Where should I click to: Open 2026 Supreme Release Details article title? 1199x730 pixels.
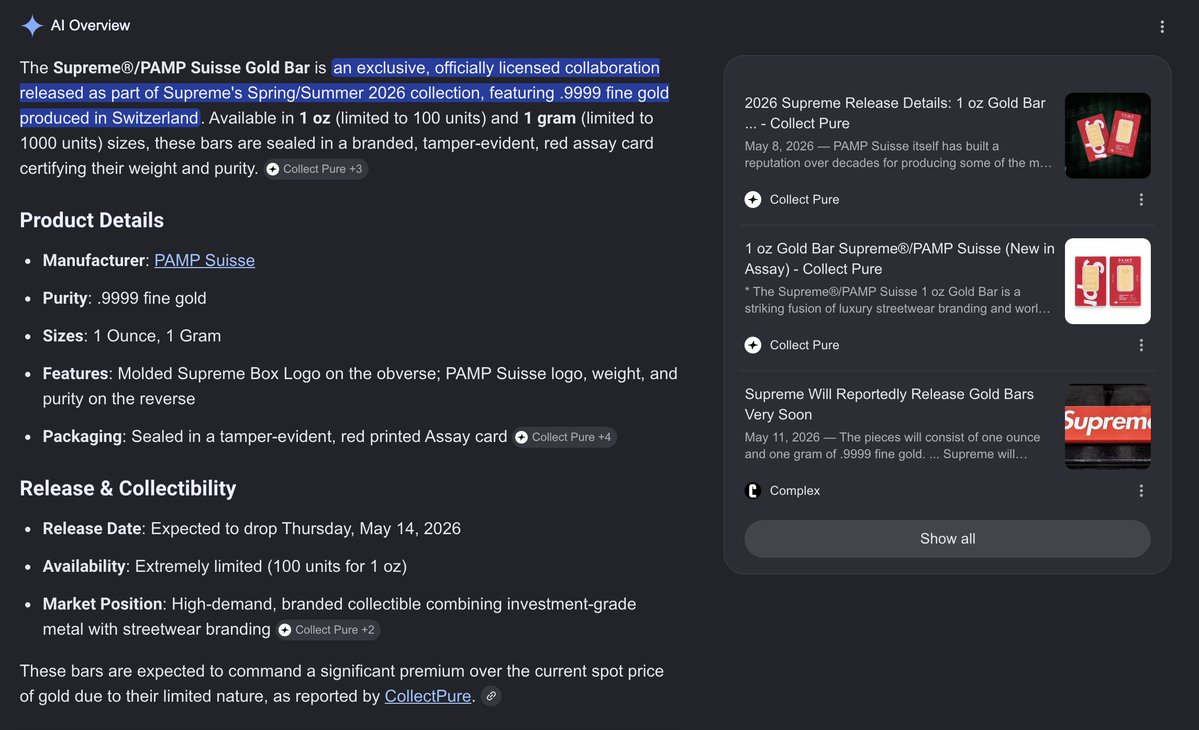pos(895,113)
